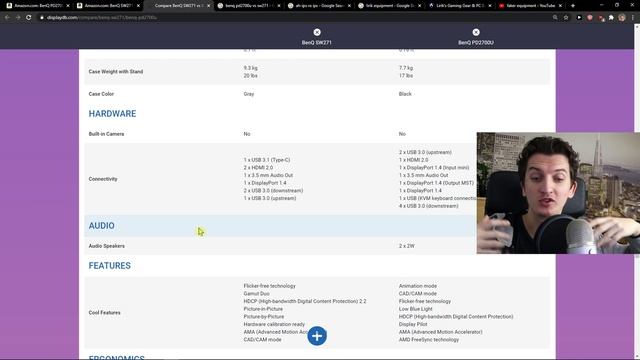Click the FEATURES section heading

[x=110, y=266]
